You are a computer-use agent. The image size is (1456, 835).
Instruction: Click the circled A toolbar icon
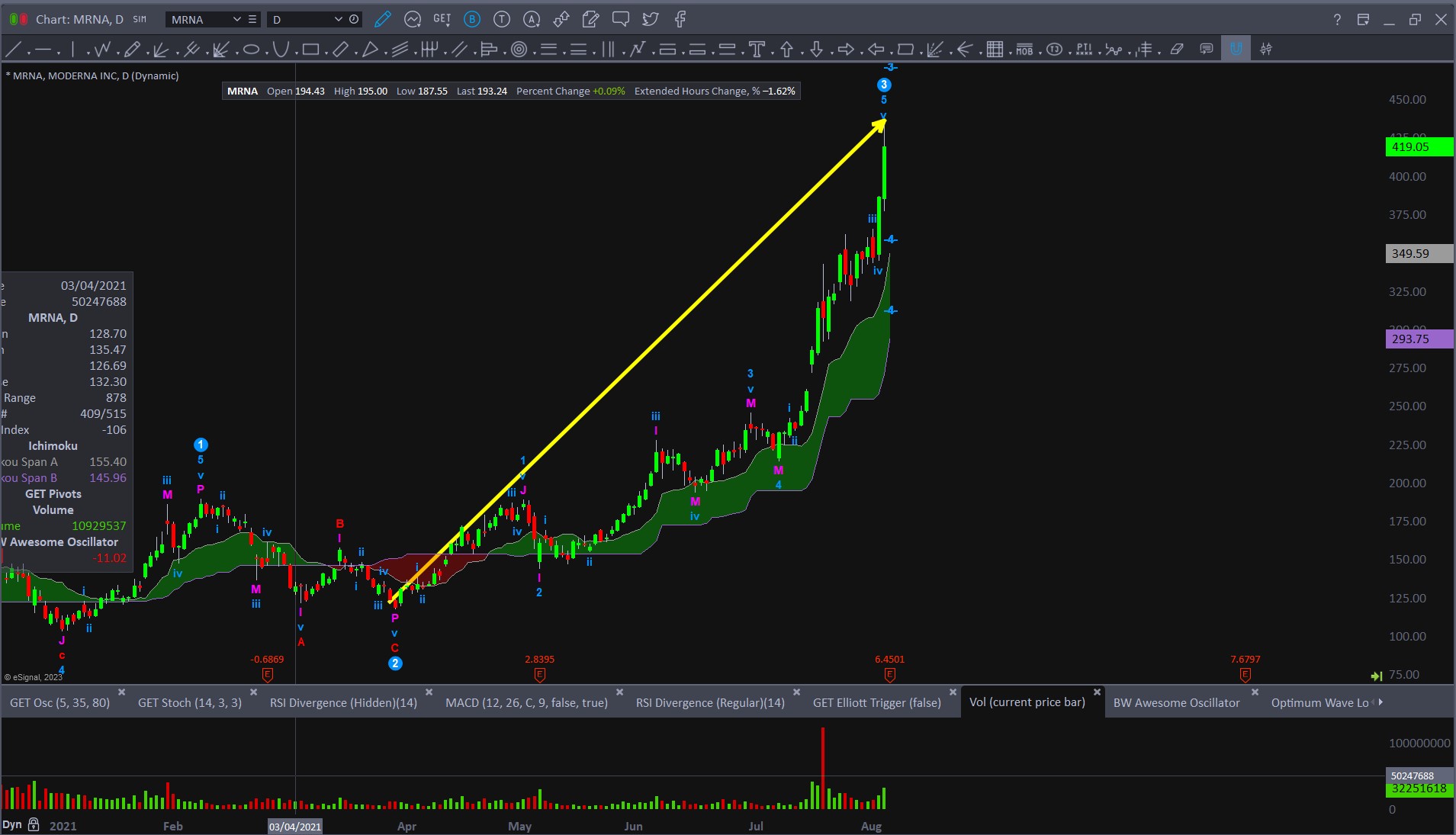532,19
